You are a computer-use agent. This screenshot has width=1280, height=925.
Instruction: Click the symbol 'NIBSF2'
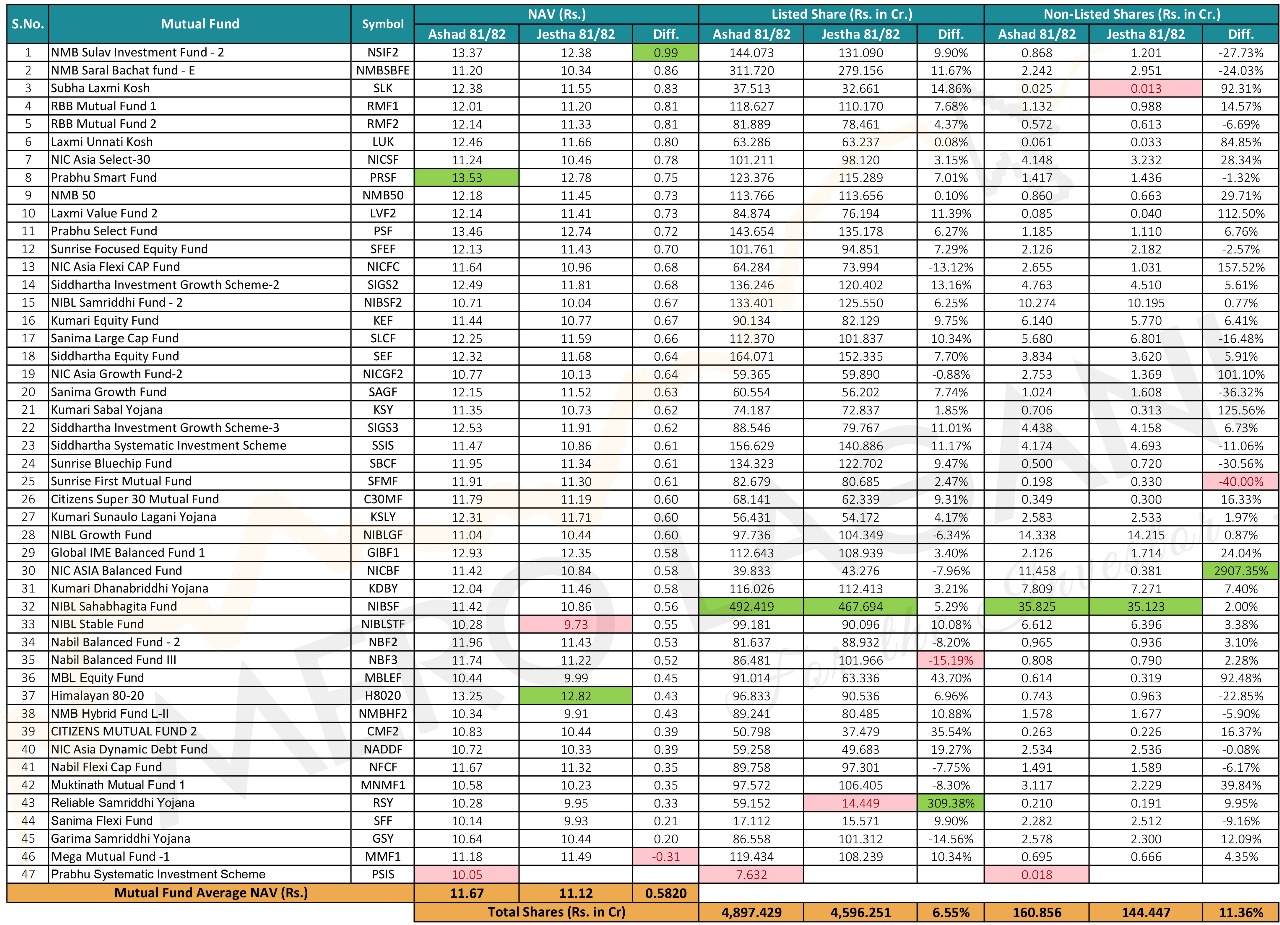coord(383,303)
